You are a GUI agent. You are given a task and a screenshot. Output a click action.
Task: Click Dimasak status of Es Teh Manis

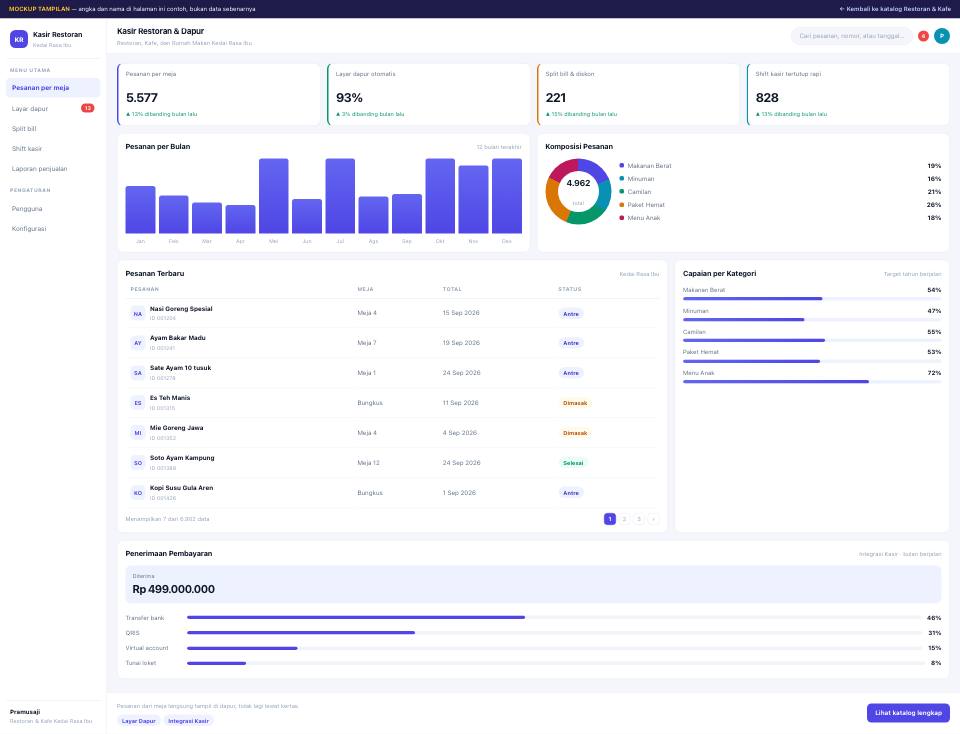point(575,403)
